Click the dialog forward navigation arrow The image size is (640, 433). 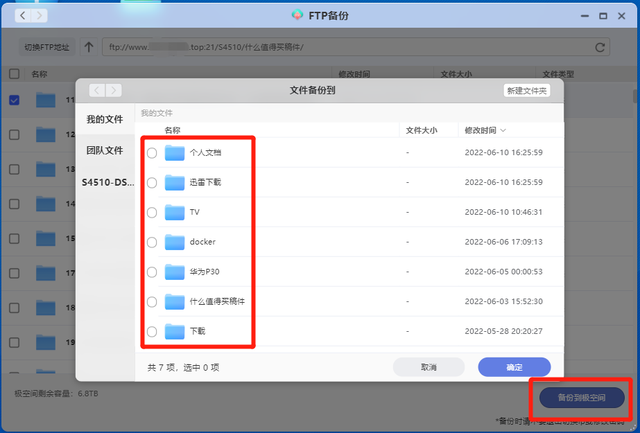coord(114,90)
